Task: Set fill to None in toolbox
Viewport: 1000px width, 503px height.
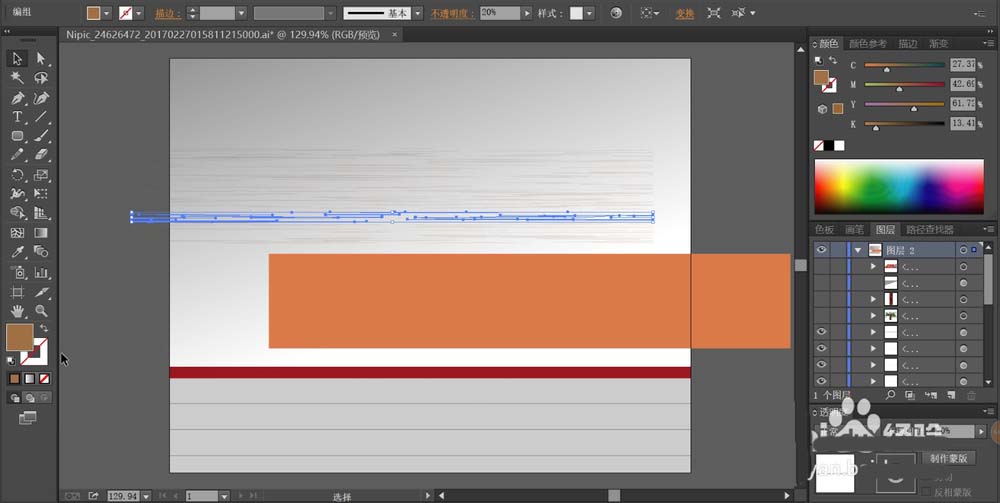Action: click(44, 379)
